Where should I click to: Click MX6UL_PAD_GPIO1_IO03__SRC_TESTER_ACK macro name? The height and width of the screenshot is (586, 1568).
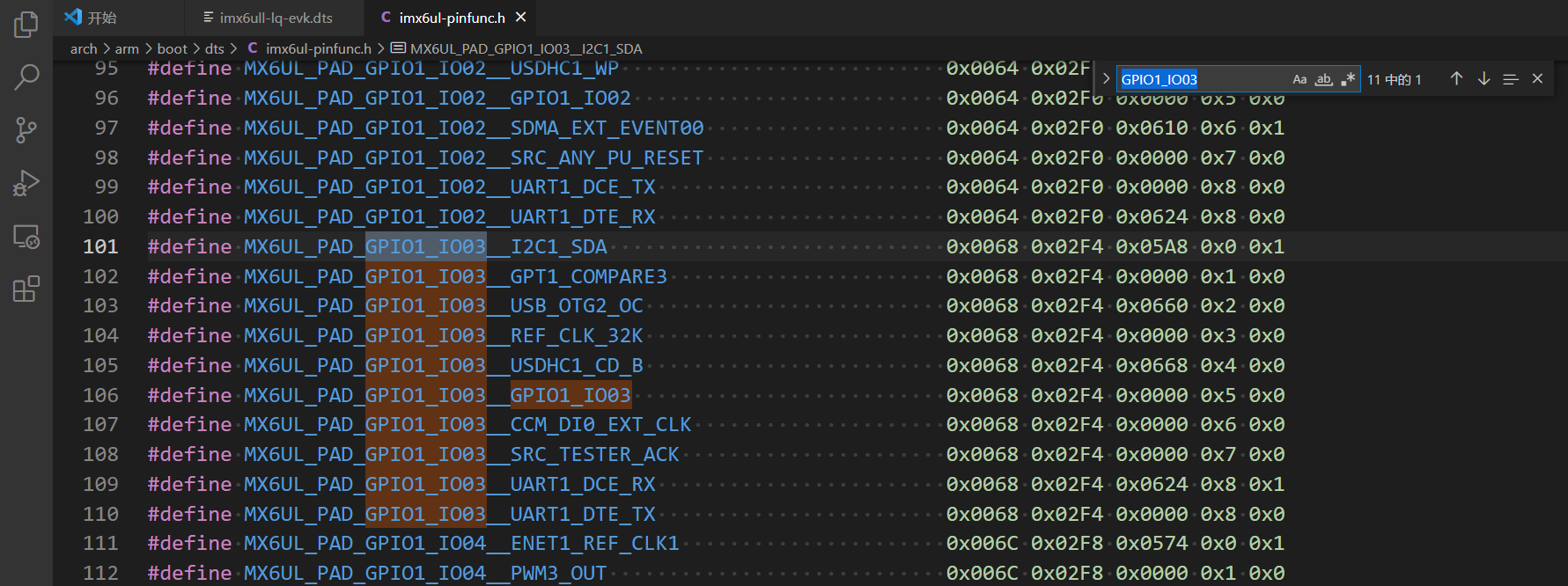(x=461, y=454)
